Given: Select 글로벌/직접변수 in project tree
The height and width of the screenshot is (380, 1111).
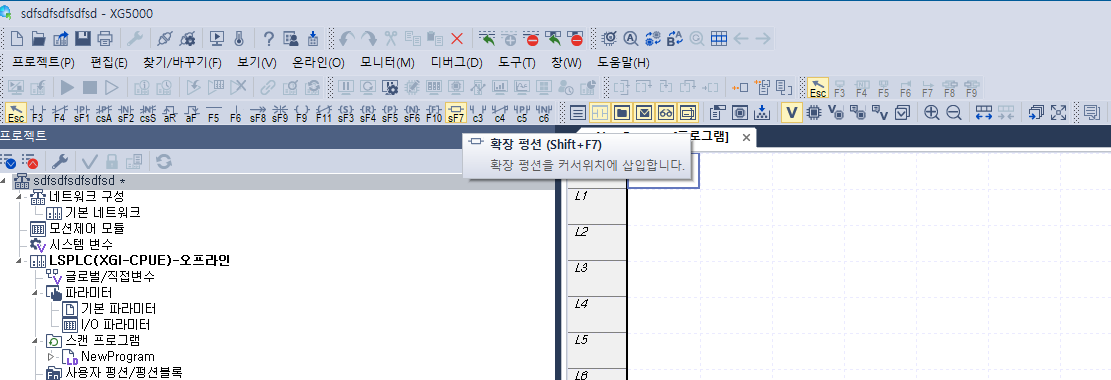Looking at the screenshot, I should pyautogui.click(x=110, y=276).
